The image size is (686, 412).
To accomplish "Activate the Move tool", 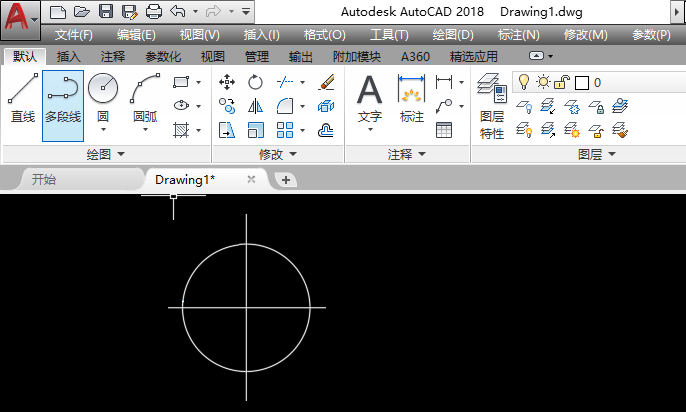I will tap(227, 82).
